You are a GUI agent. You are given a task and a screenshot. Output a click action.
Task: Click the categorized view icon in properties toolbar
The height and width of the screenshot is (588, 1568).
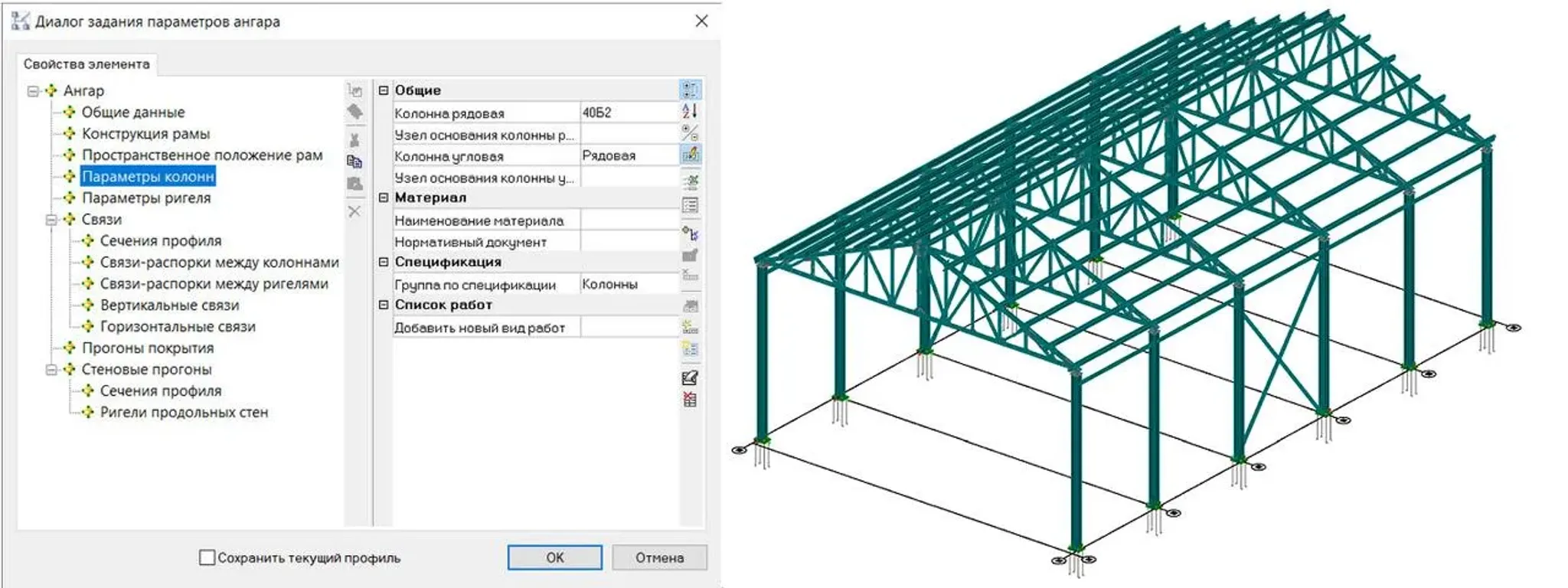coord(690,90)
